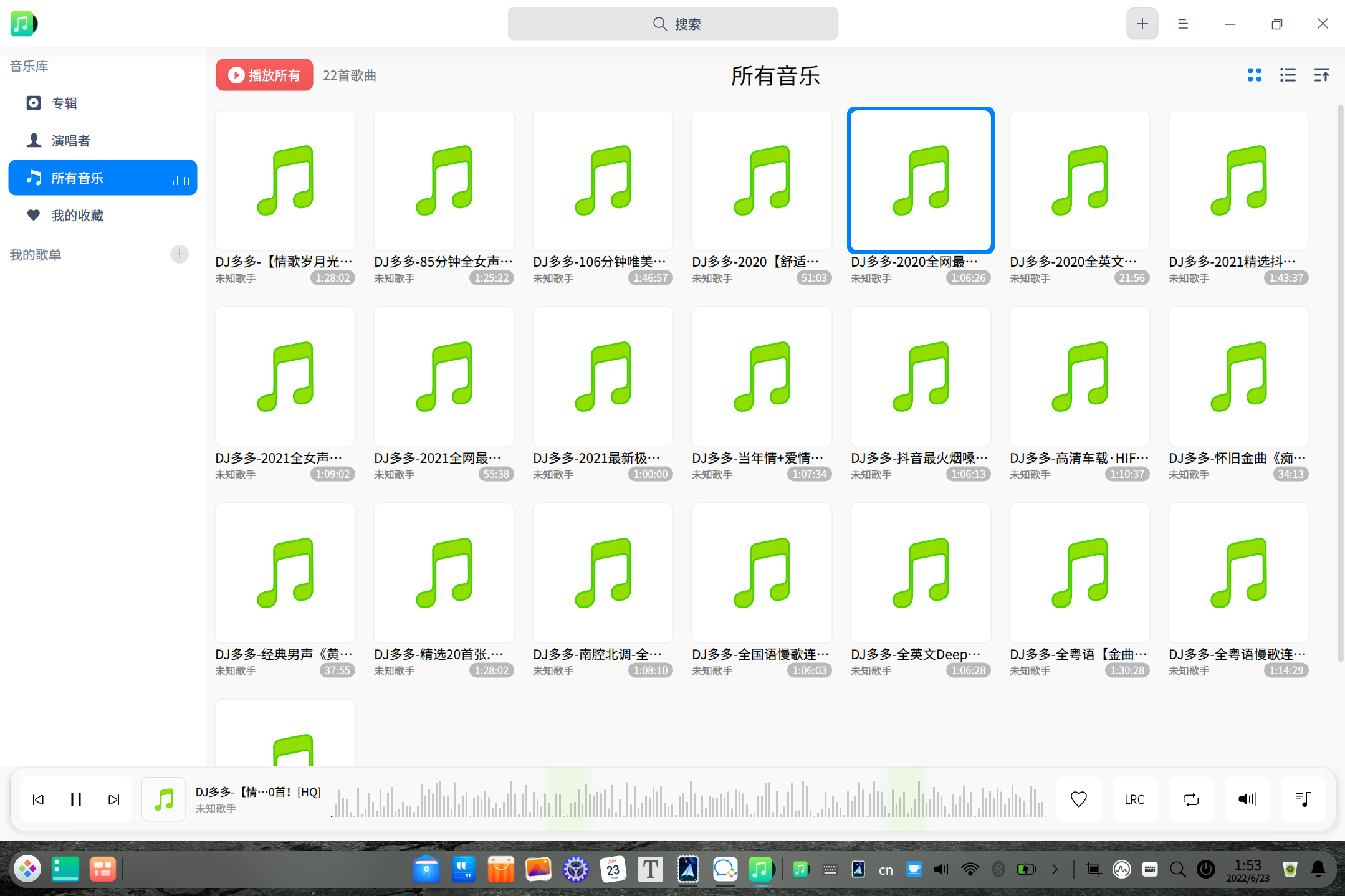Switch to list view mode
1345x896 pixels.
coord(1288,75)
